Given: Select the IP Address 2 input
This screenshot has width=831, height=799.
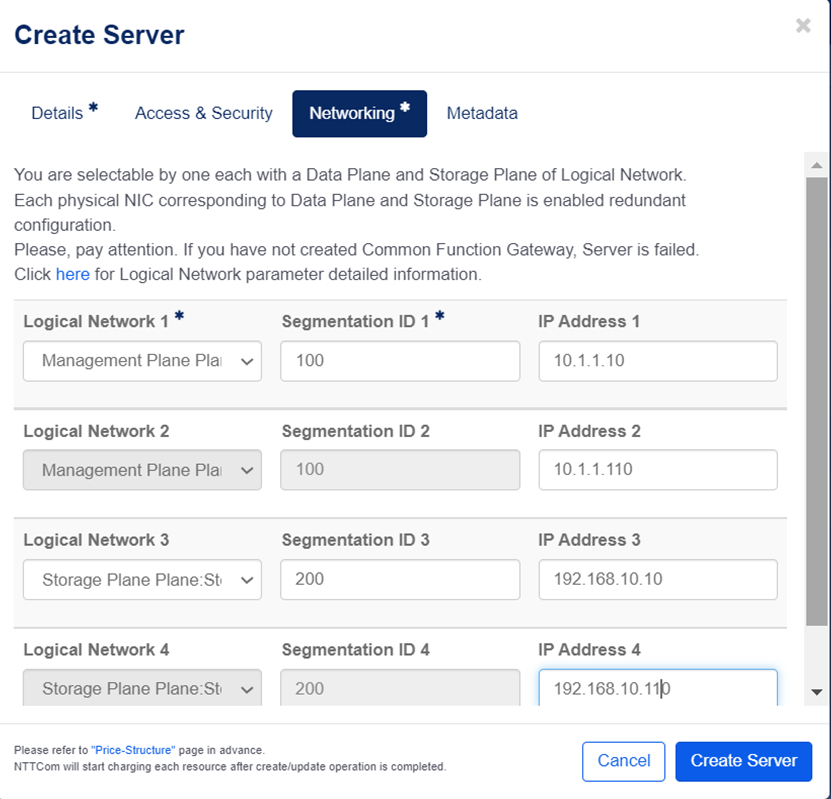Looking at the screenshot, I should point(657,470).
